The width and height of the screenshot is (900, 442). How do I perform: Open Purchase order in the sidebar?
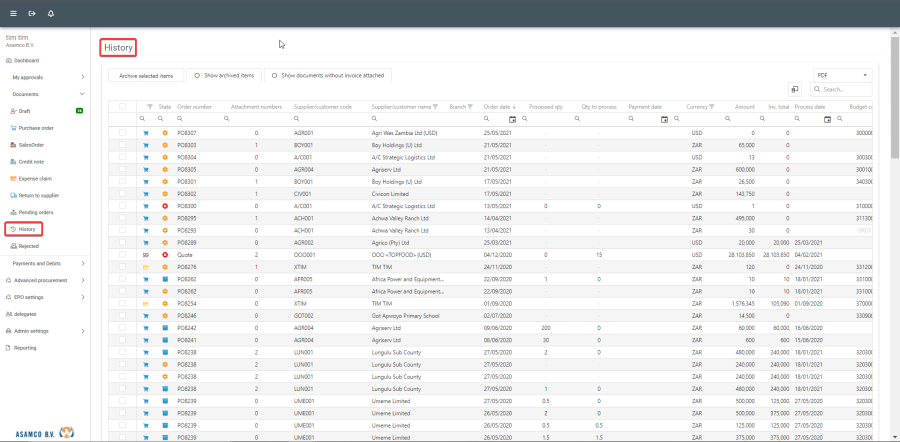click(x=36, y=128)
